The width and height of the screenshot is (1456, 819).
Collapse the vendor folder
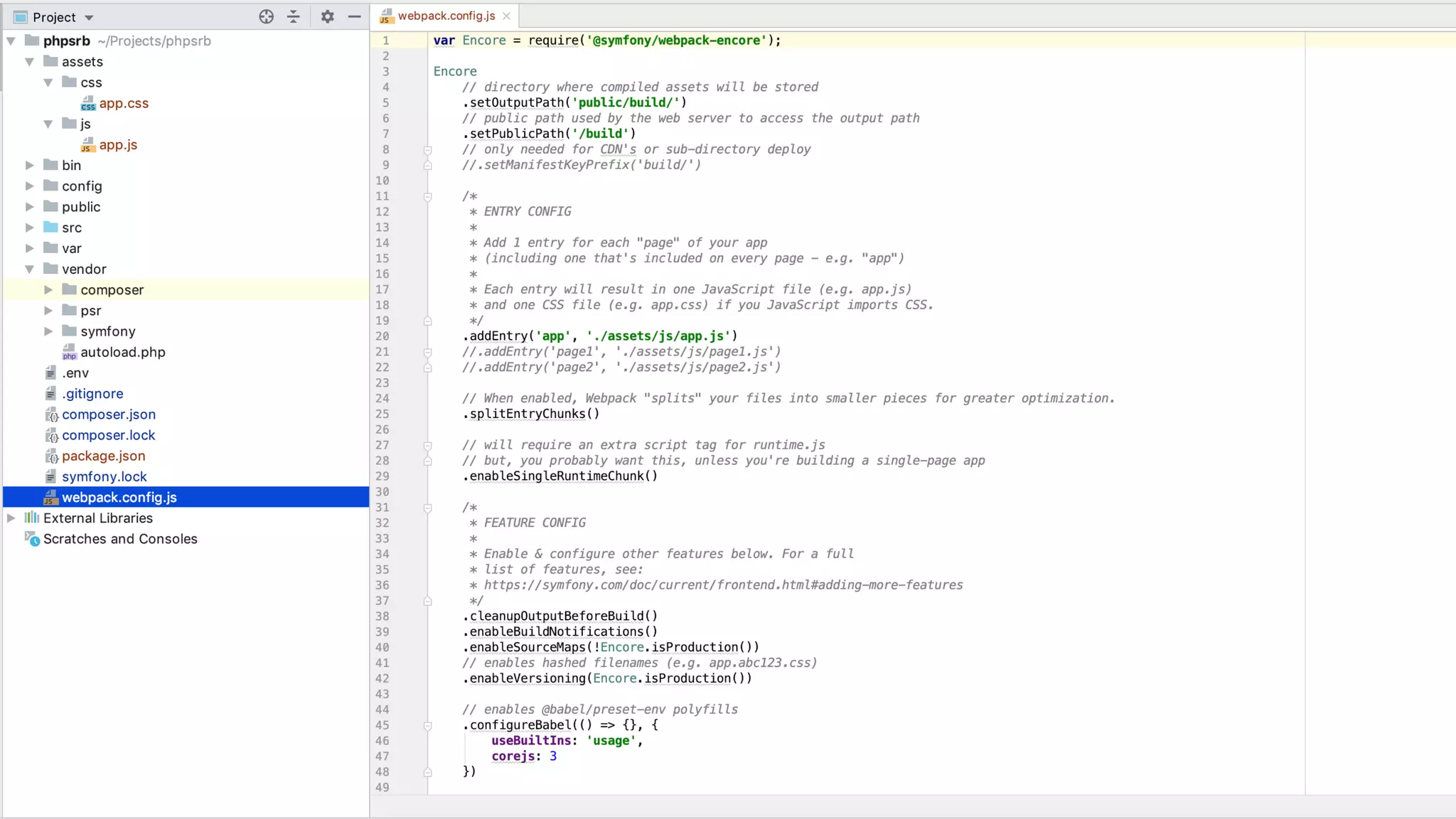[x=30, y=269]
